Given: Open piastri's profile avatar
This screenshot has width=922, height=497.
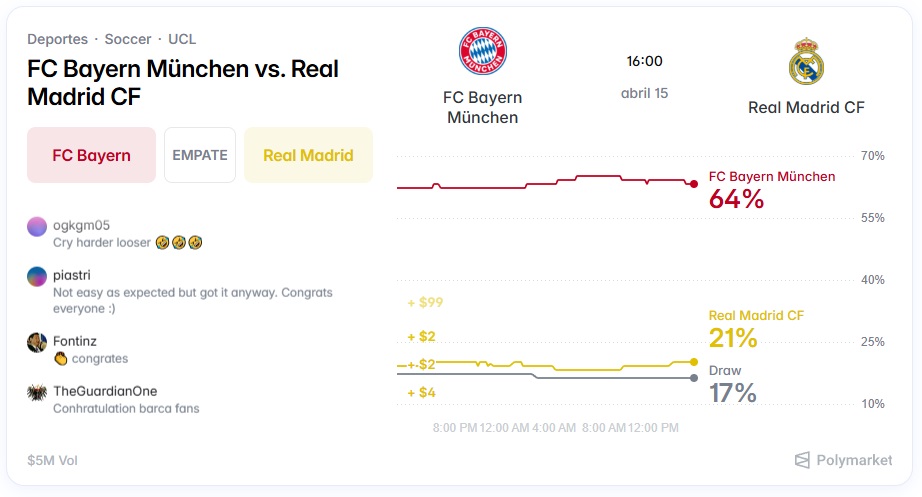Looking at the screenshot, I should click(x=37, y=276).
